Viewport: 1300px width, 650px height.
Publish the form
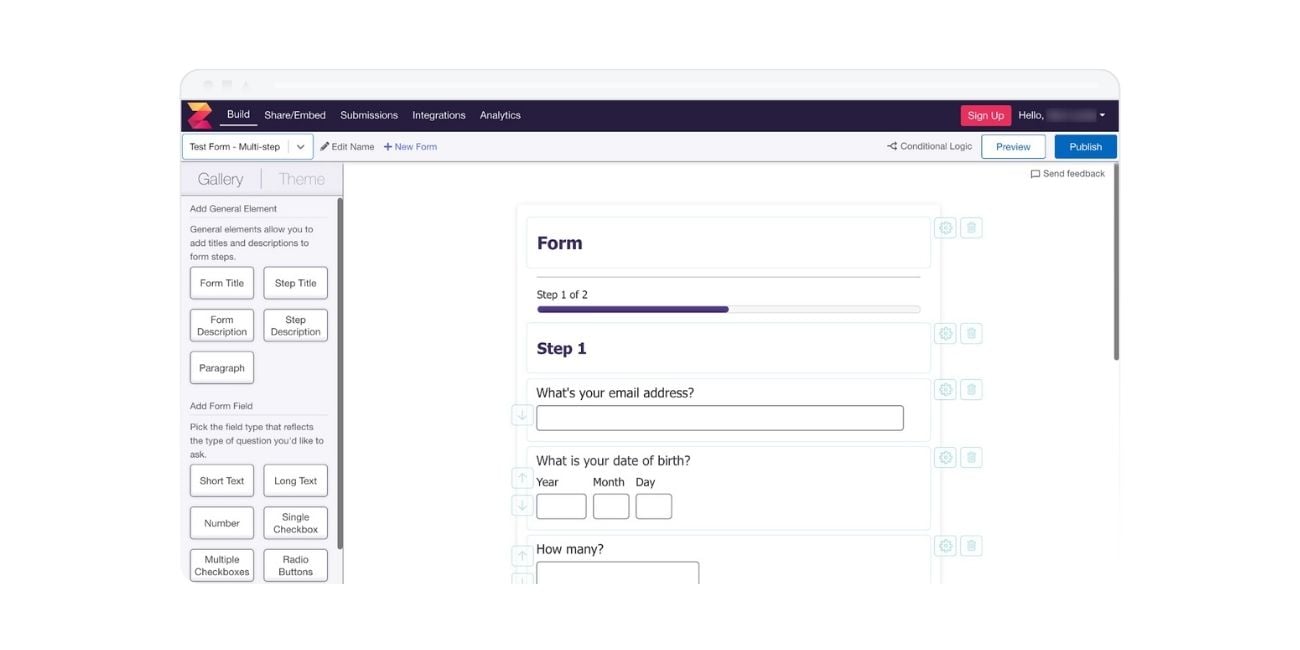point(1085,147)
